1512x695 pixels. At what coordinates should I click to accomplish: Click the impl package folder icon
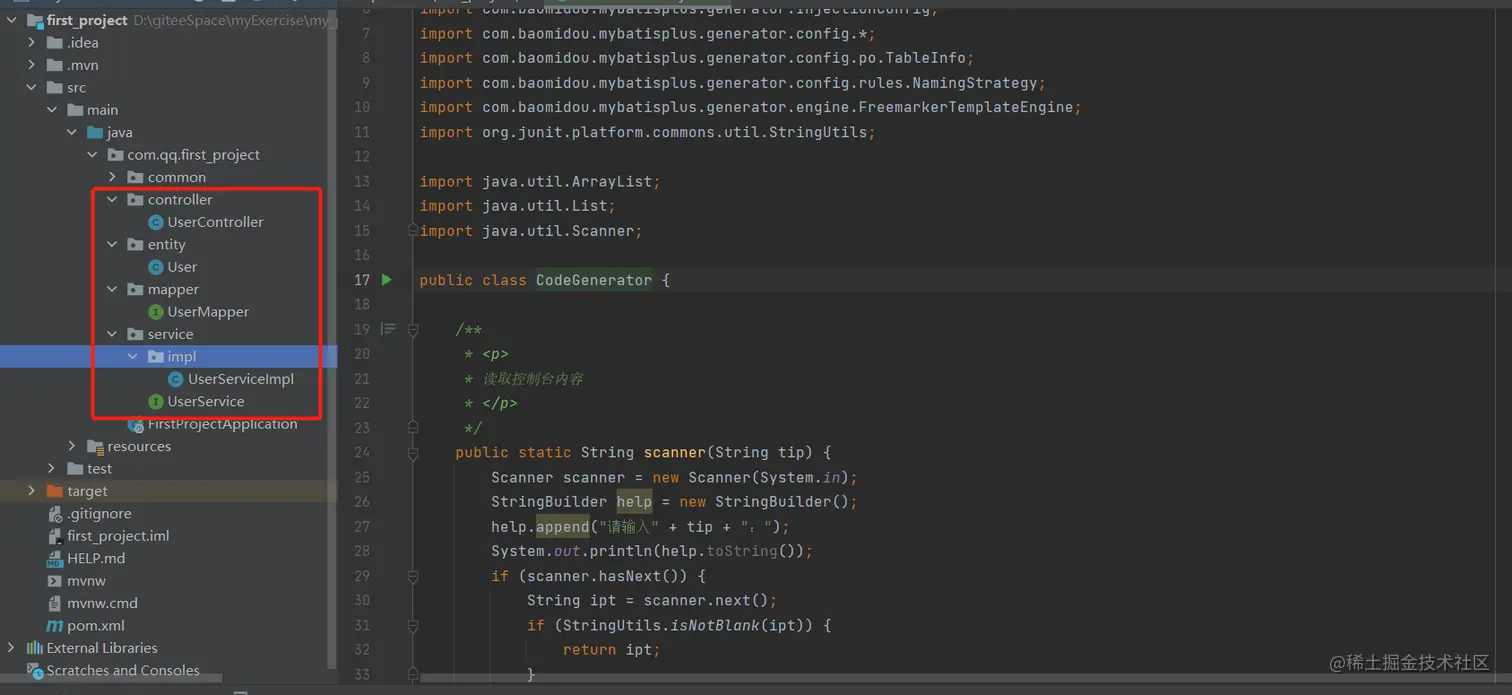[156, 357]
